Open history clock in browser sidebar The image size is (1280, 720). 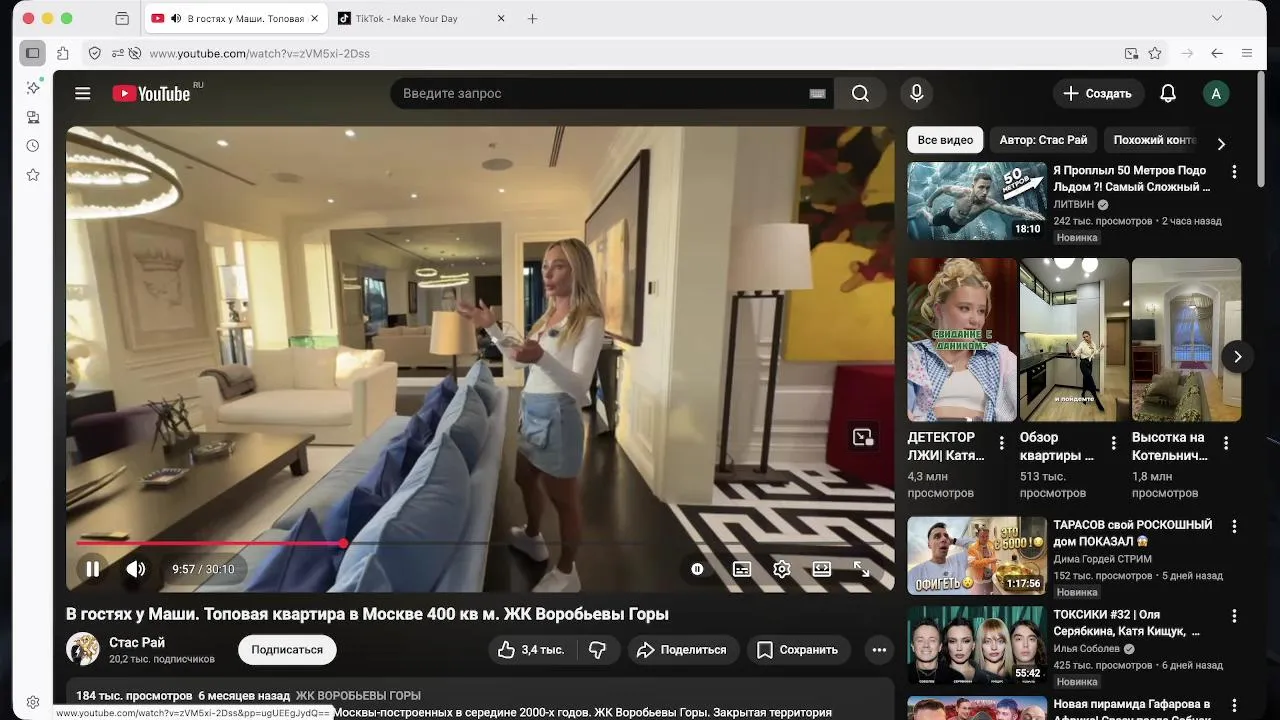(33, 146)
